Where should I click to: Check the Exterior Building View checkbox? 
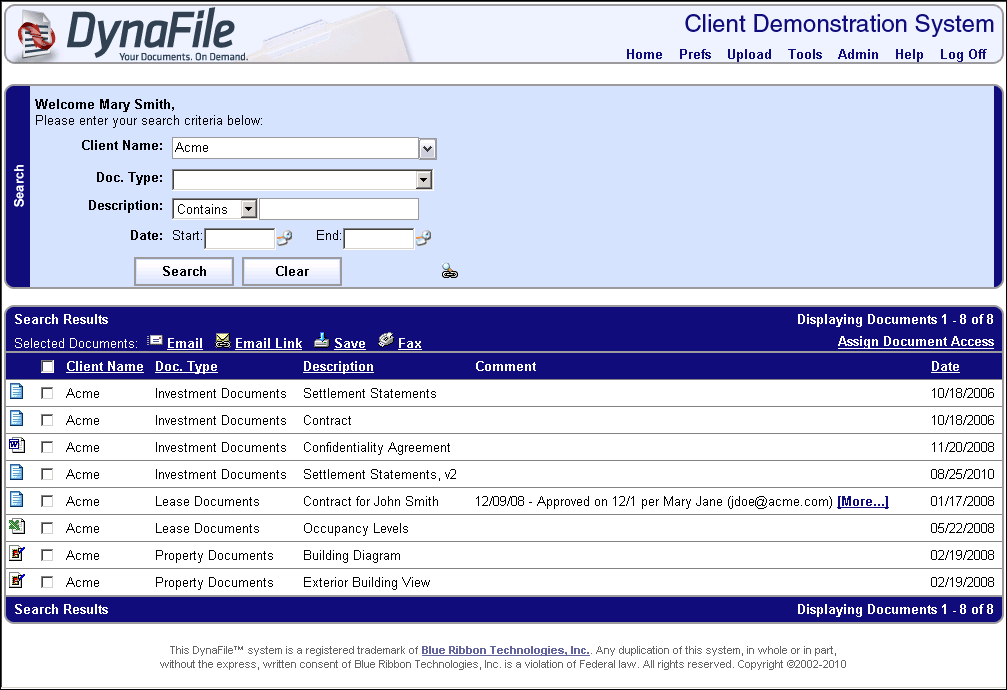[x=47, y=582]
